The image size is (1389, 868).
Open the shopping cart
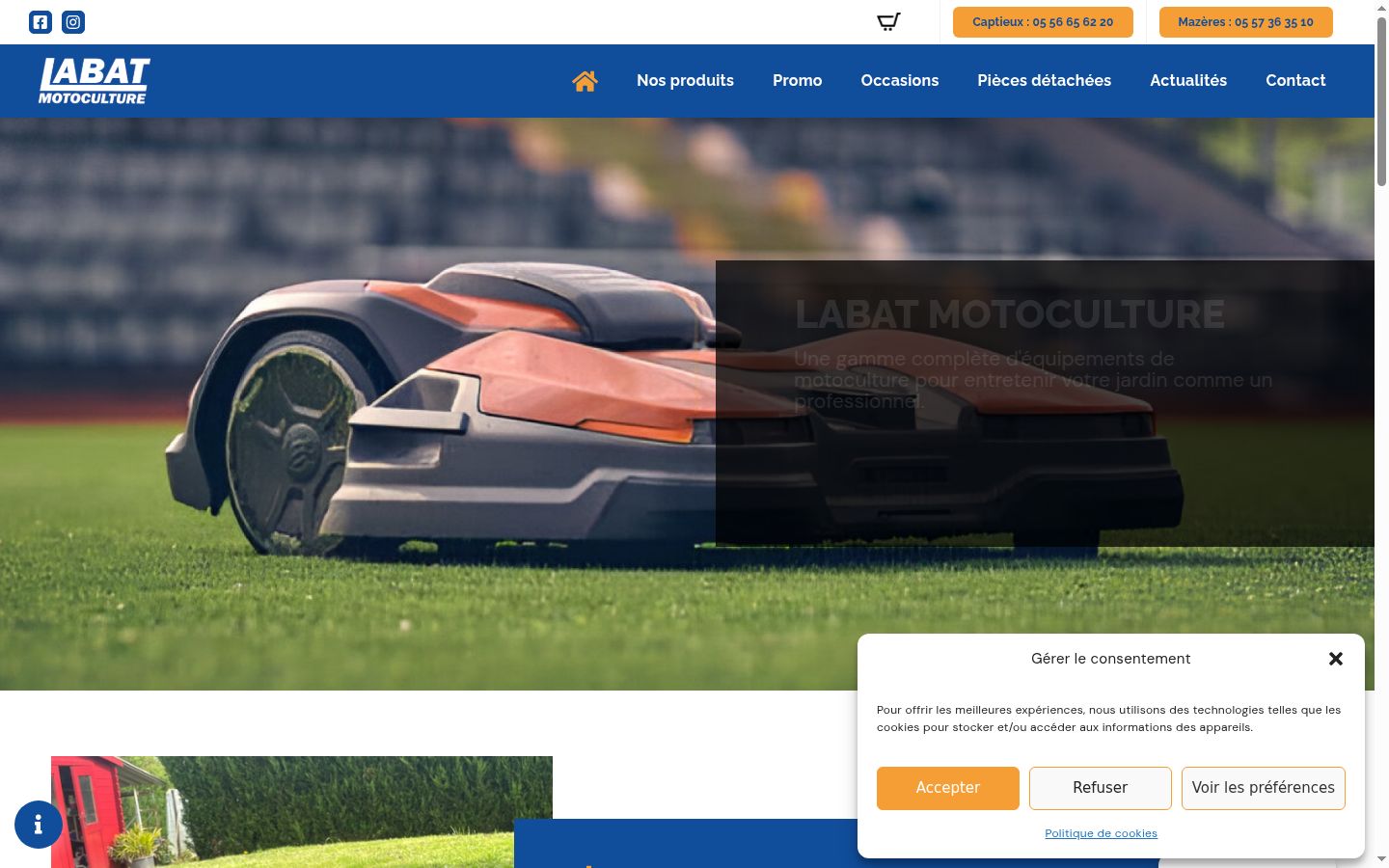(888, 22)
